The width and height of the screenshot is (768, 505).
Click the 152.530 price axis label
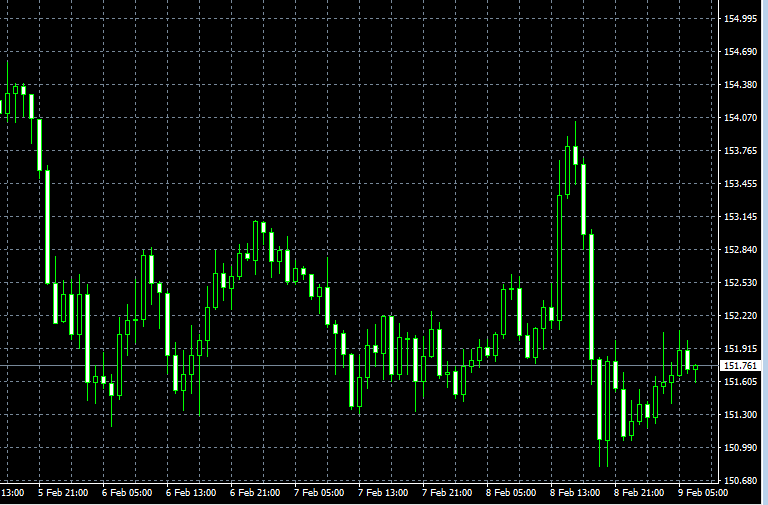pos(740,283)
